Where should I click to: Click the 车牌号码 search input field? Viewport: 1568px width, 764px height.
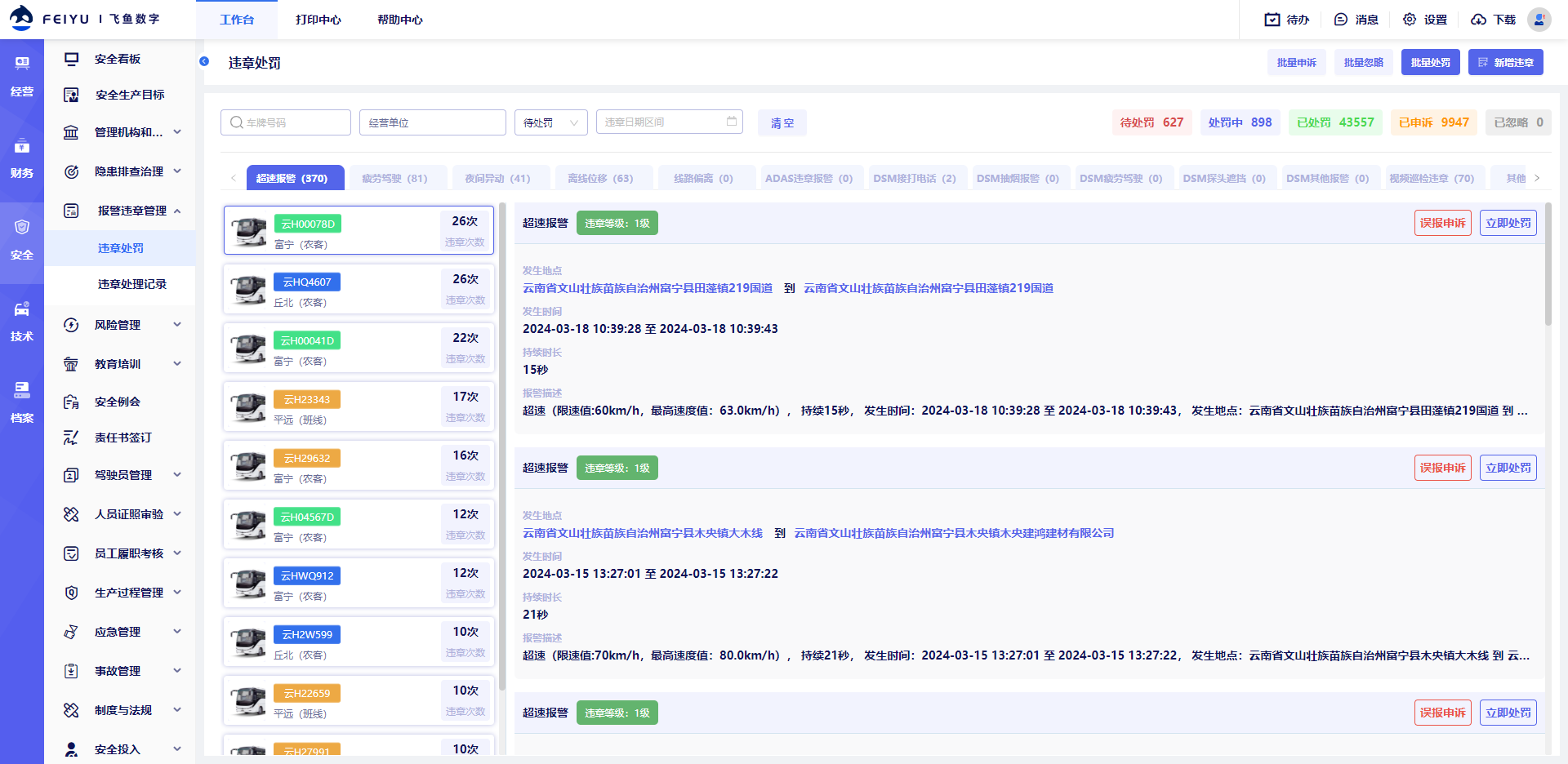286,122
